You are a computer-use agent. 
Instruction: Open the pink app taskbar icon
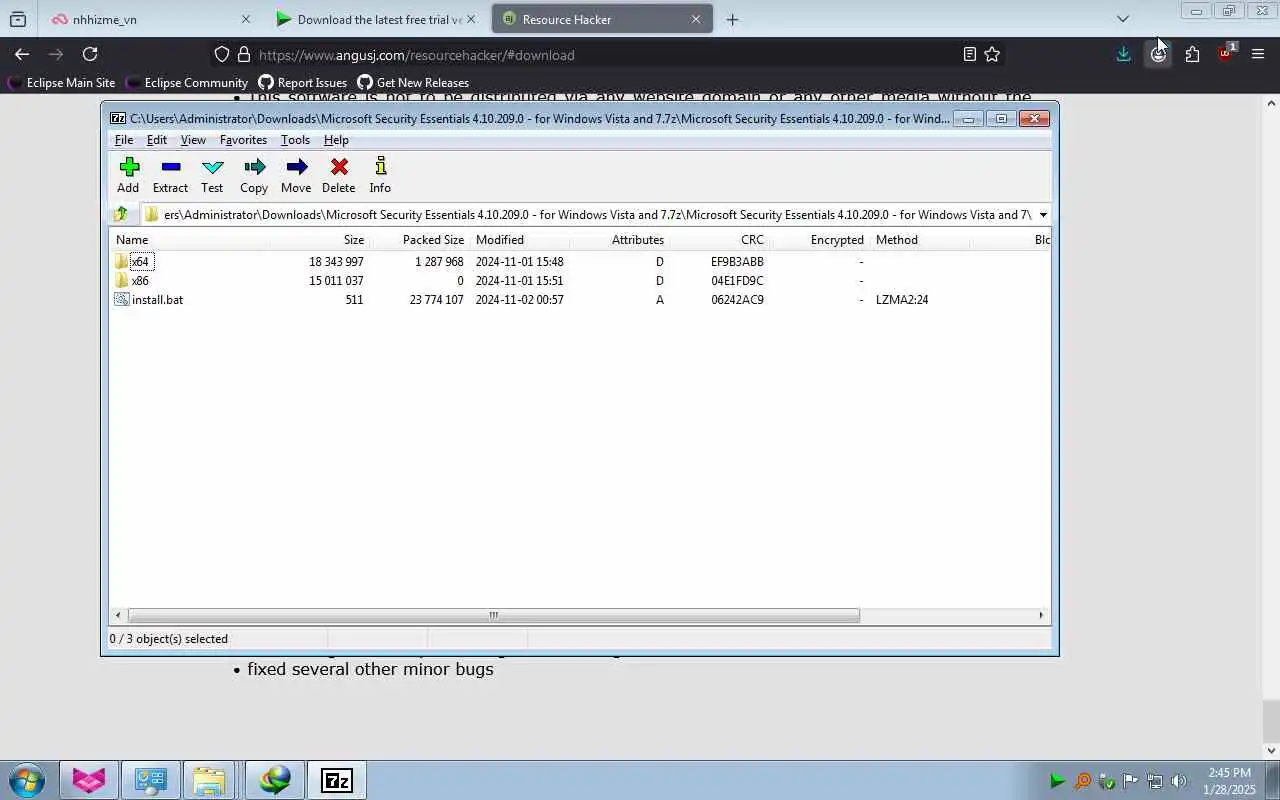point(89,780)
